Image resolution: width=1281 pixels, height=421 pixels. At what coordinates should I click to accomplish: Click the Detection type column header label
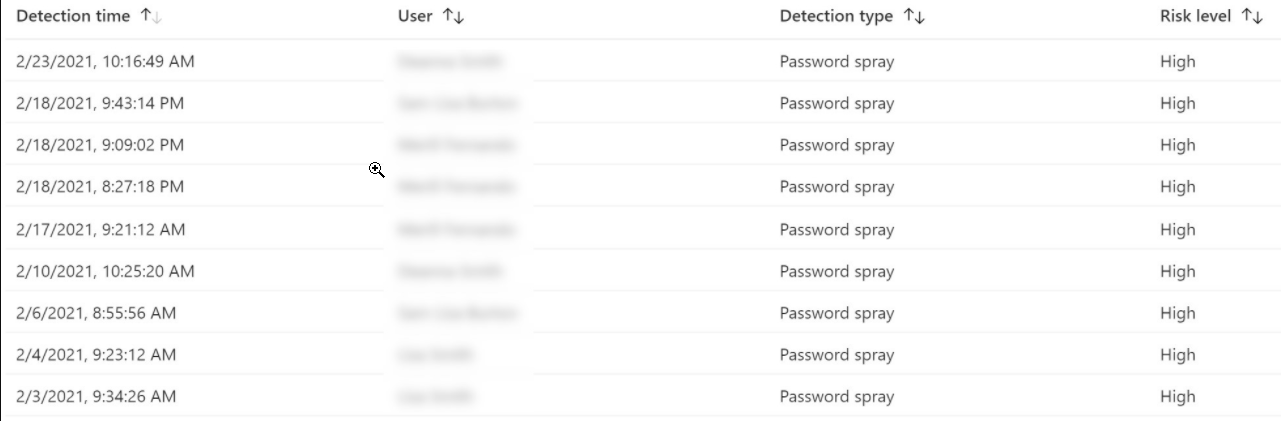pos(836,16)
